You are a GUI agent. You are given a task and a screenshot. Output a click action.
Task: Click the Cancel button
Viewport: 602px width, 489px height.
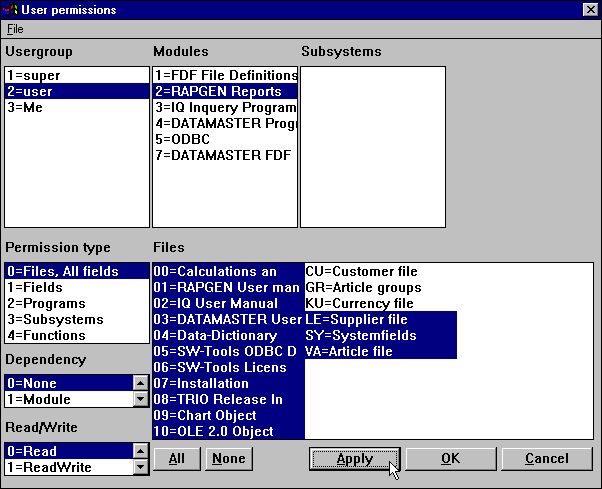(547, 459)
